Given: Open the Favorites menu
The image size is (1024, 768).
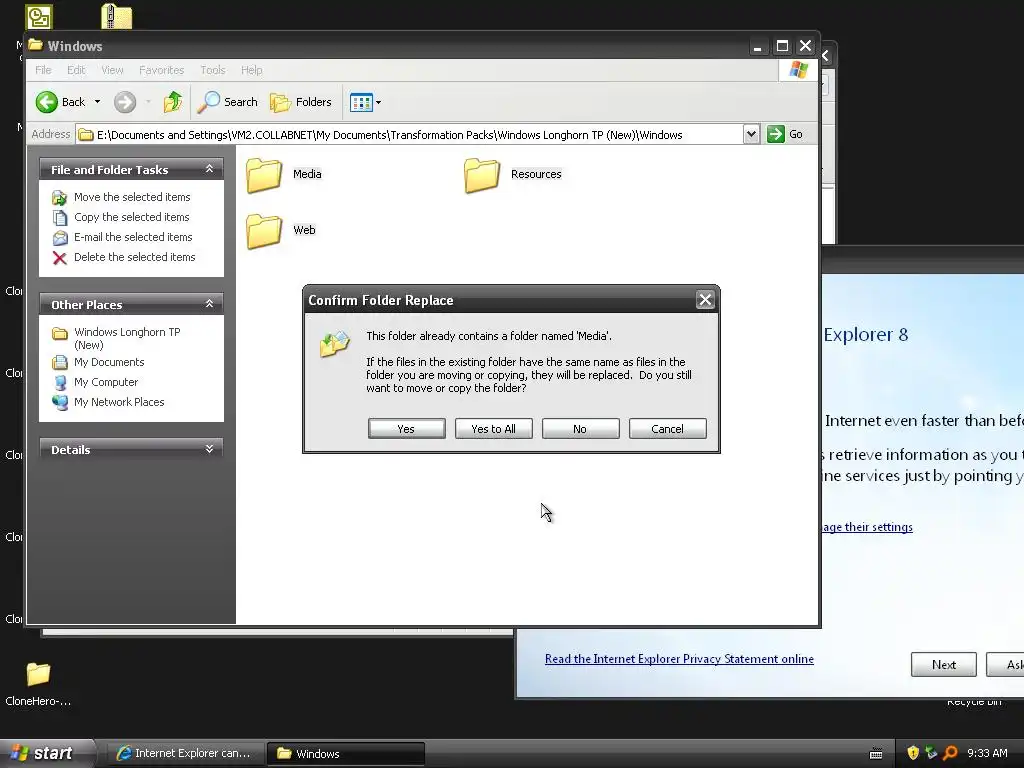Looking at the screenshot, I should 161,70.
